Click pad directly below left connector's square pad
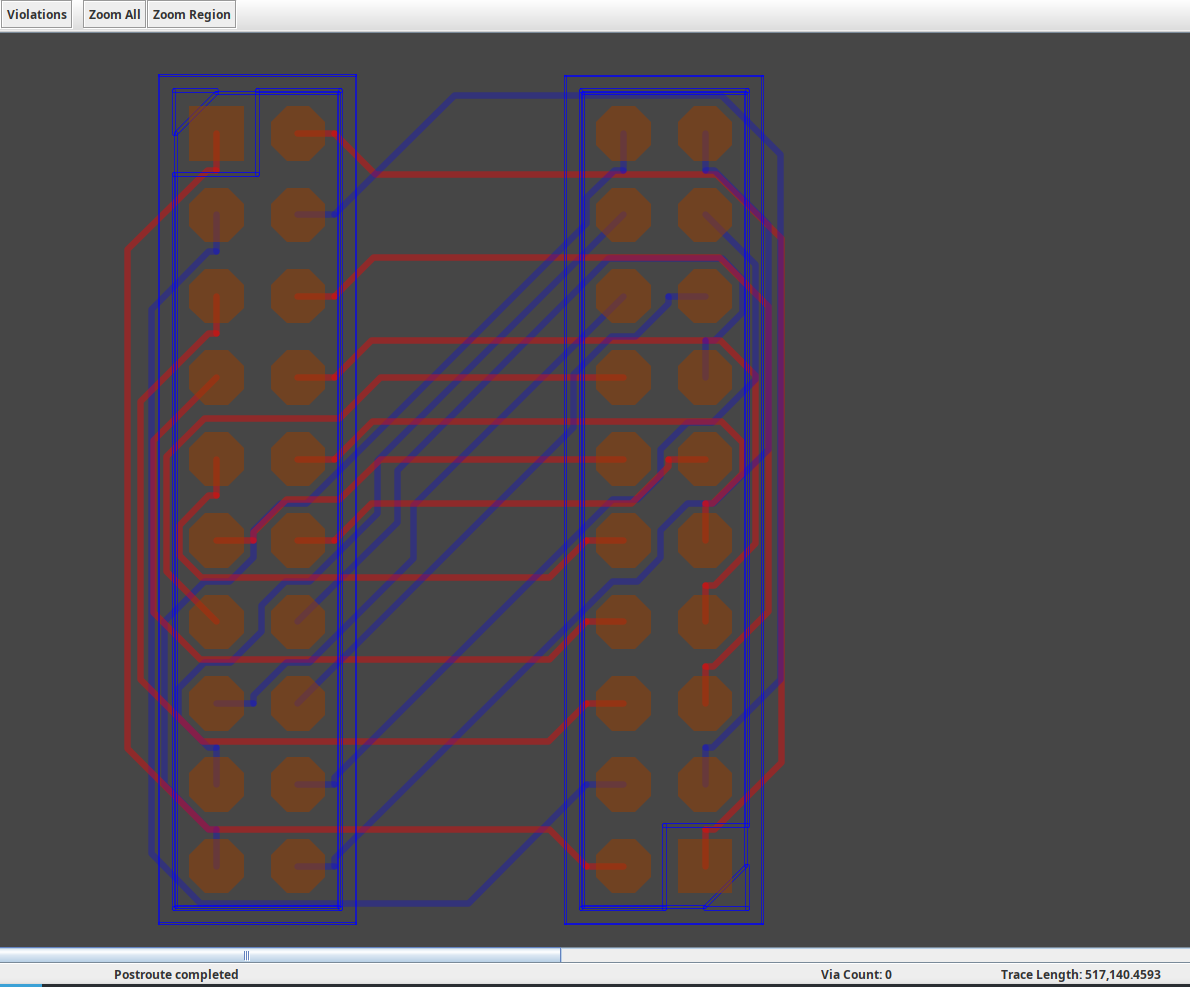 (217, 215)
